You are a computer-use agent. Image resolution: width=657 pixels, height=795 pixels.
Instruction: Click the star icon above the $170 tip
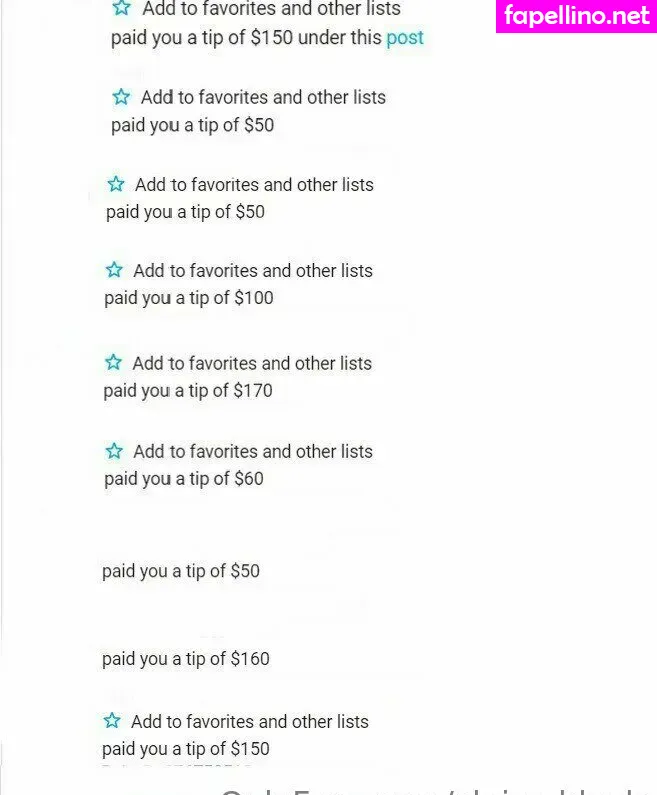point(114,362)
